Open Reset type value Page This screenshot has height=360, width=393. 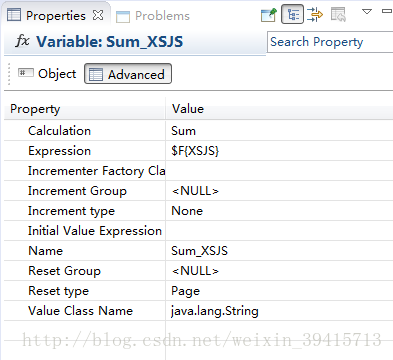point(185,291)
